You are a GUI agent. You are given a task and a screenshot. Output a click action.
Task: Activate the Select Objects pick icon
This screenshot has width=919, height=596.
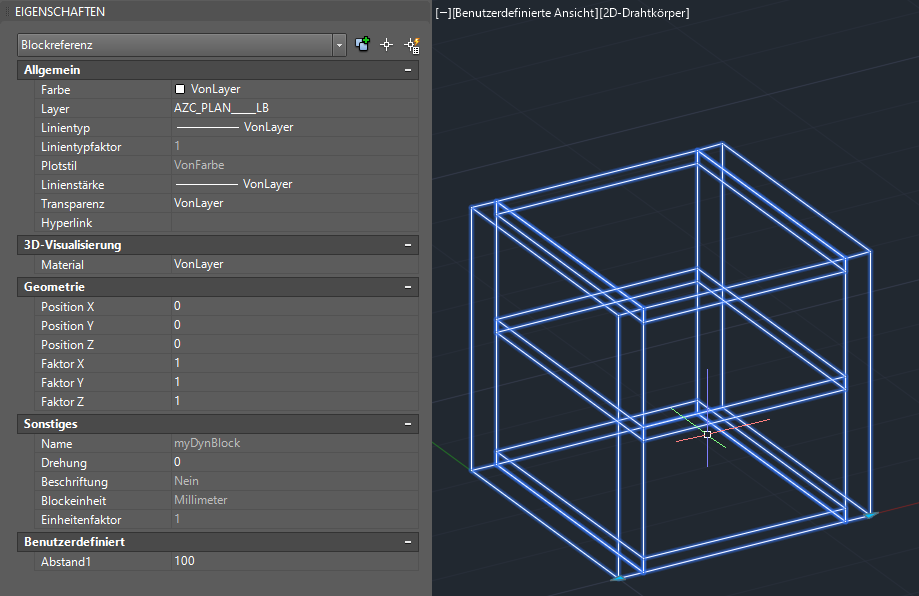(x=386, y=44)
